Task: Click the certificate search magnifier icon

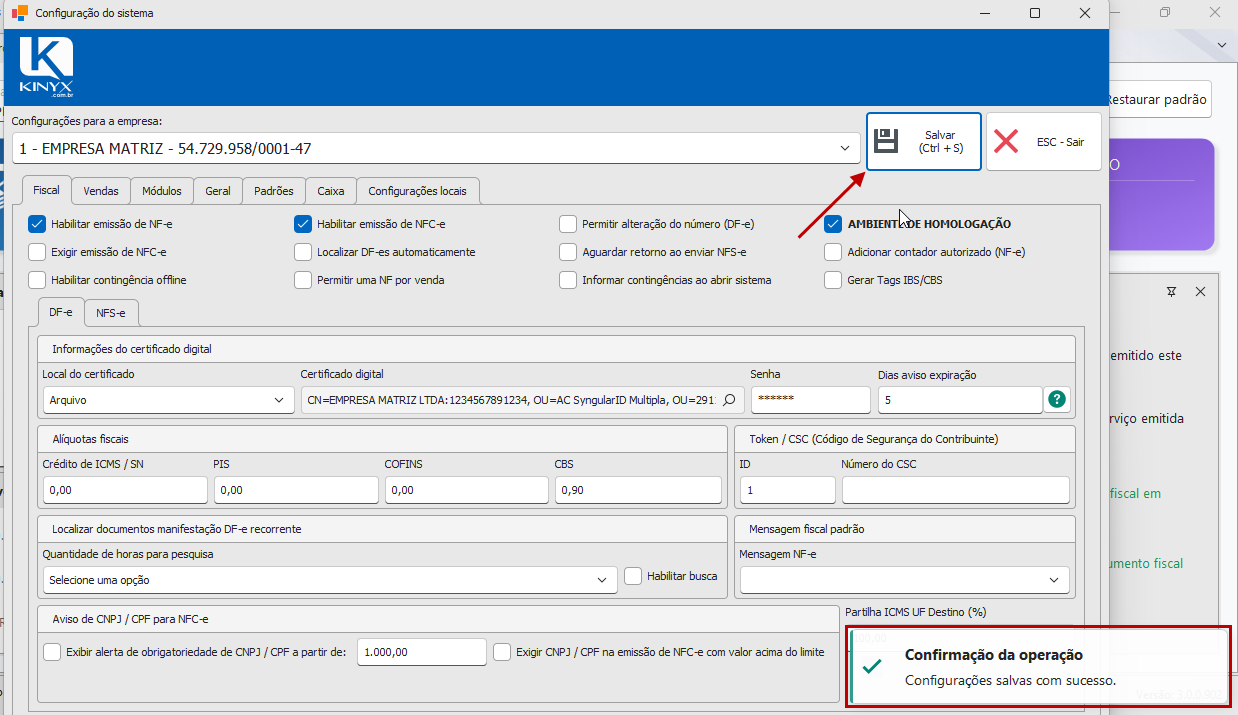Action: coord(730,400)
